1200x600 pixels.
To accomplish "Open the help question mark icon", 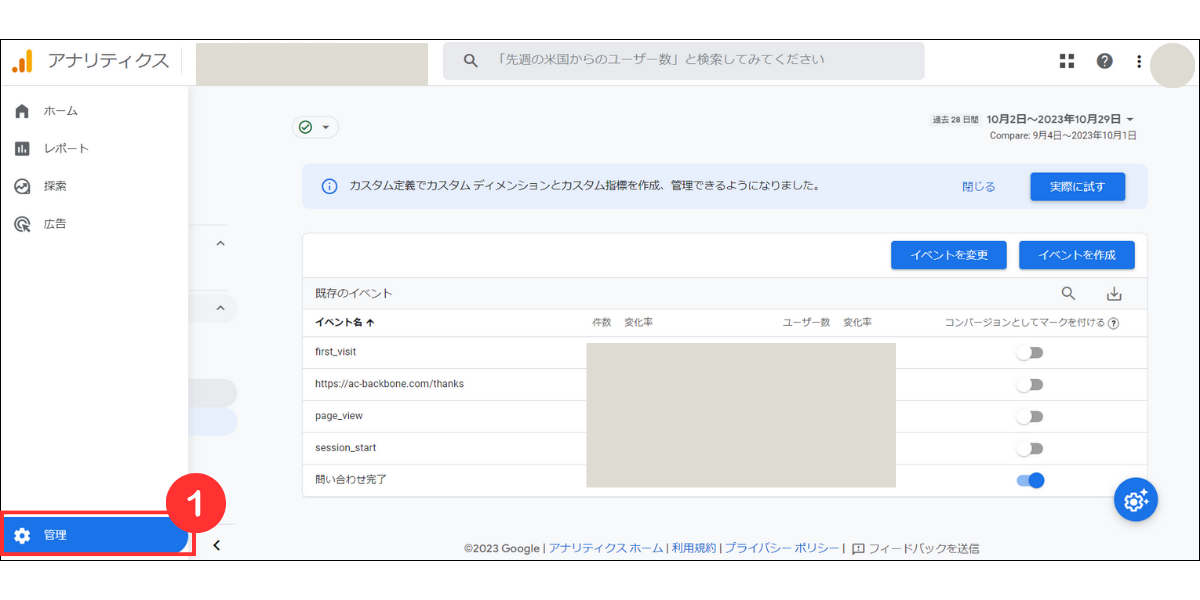I will pos(1104,61).
